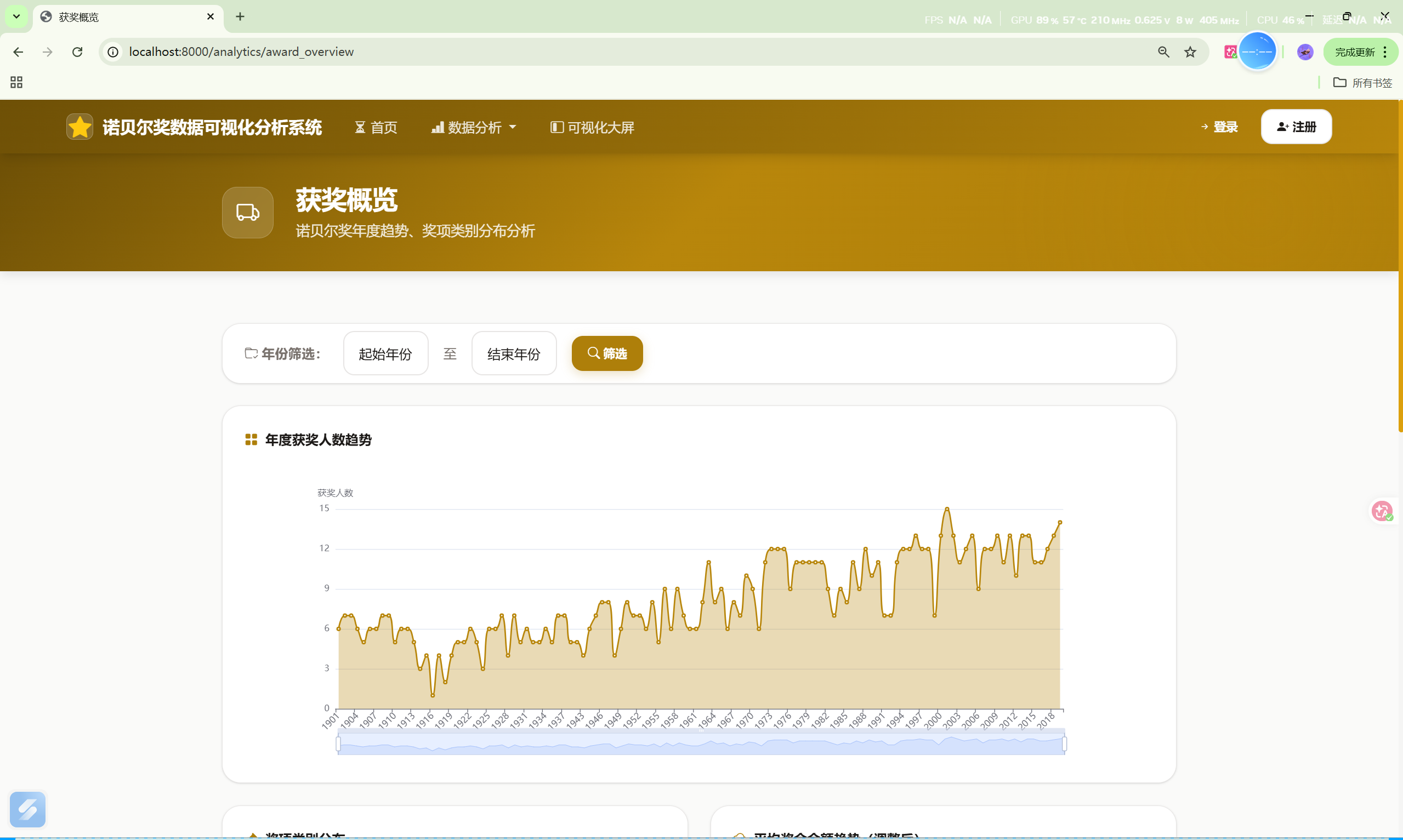The width and height of the screenshot is (1403, 840).
Task: Click the truck icon beside 获奖概览
Action: tap(247, 213)
